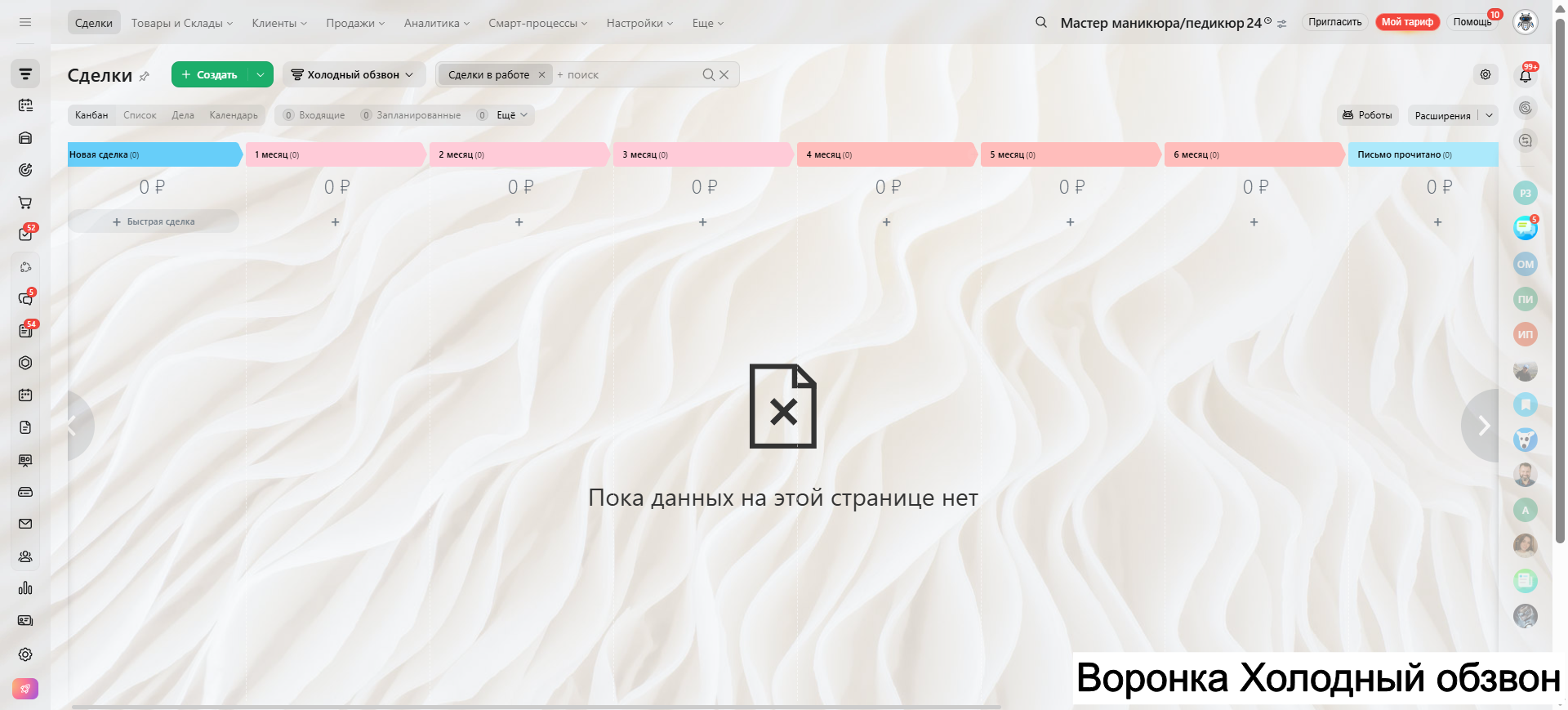Remove the Сделки в работе filter chip
The width and height of the screenshot is (1568, 710).
coord(541,74)
